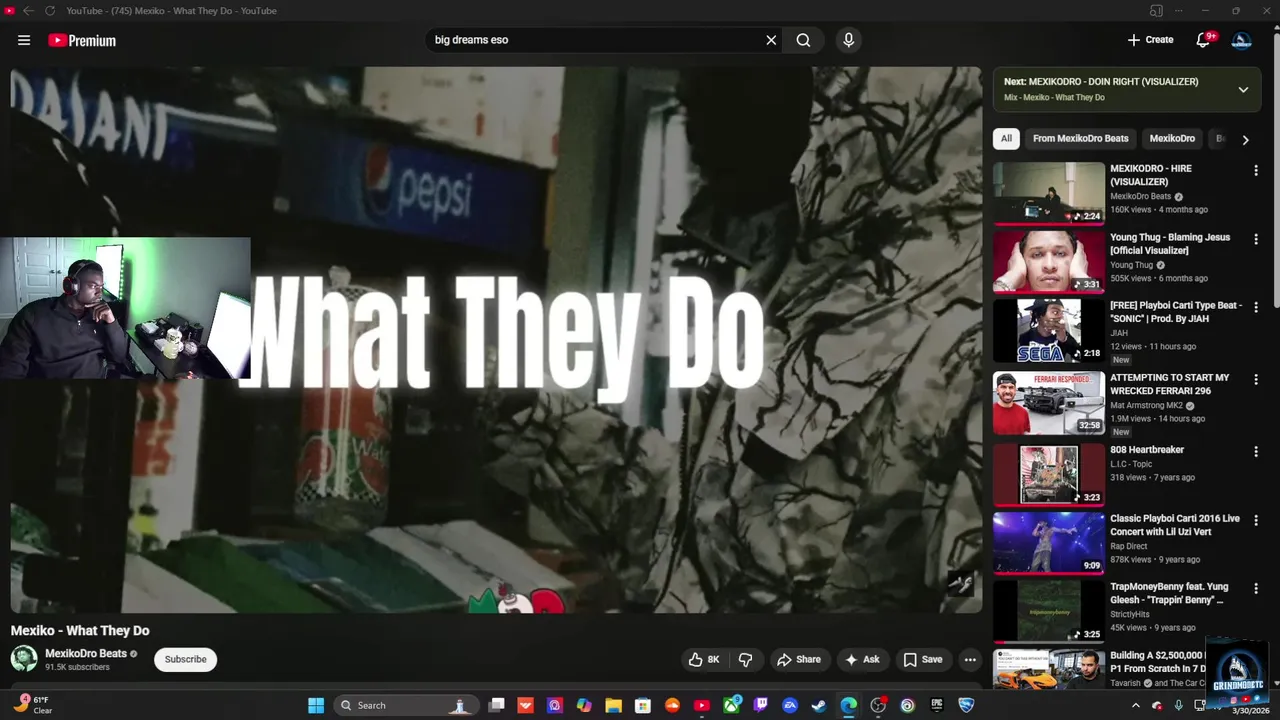Click the Share button
The height and width of the screenshot is (720, 1280).
(x=799, y=659)
